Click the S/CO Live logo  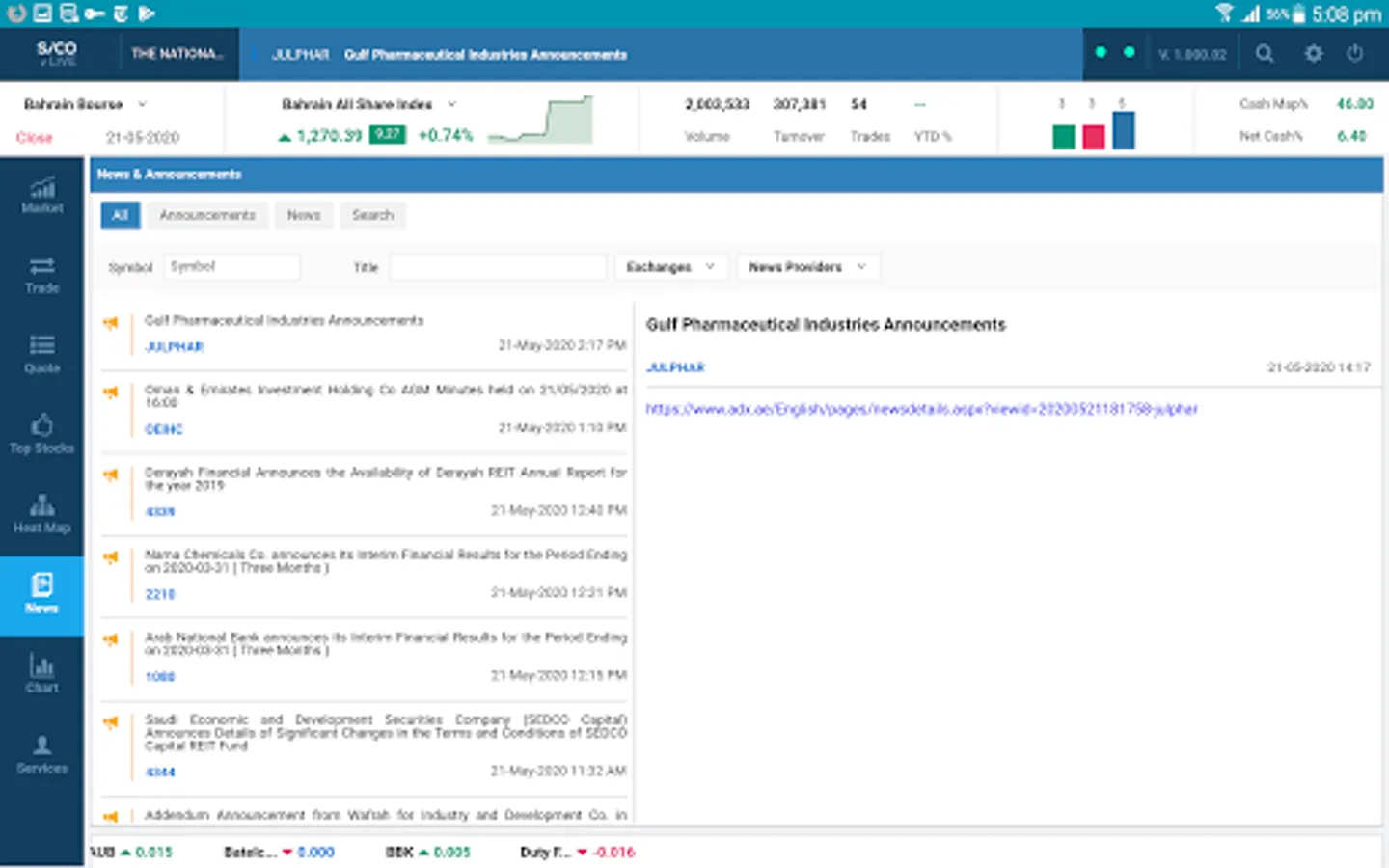[x=57, y=53]
